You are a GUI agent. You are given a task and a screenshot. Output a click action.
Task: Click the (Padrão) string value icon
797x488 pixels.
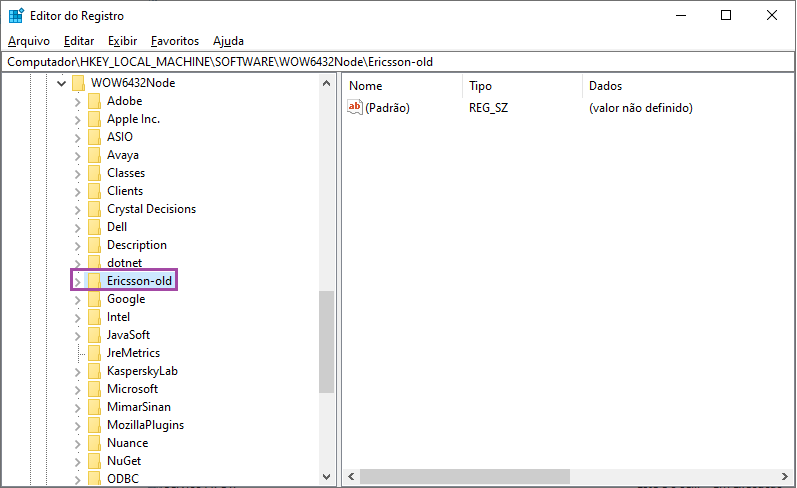click(x=355, y=107)
